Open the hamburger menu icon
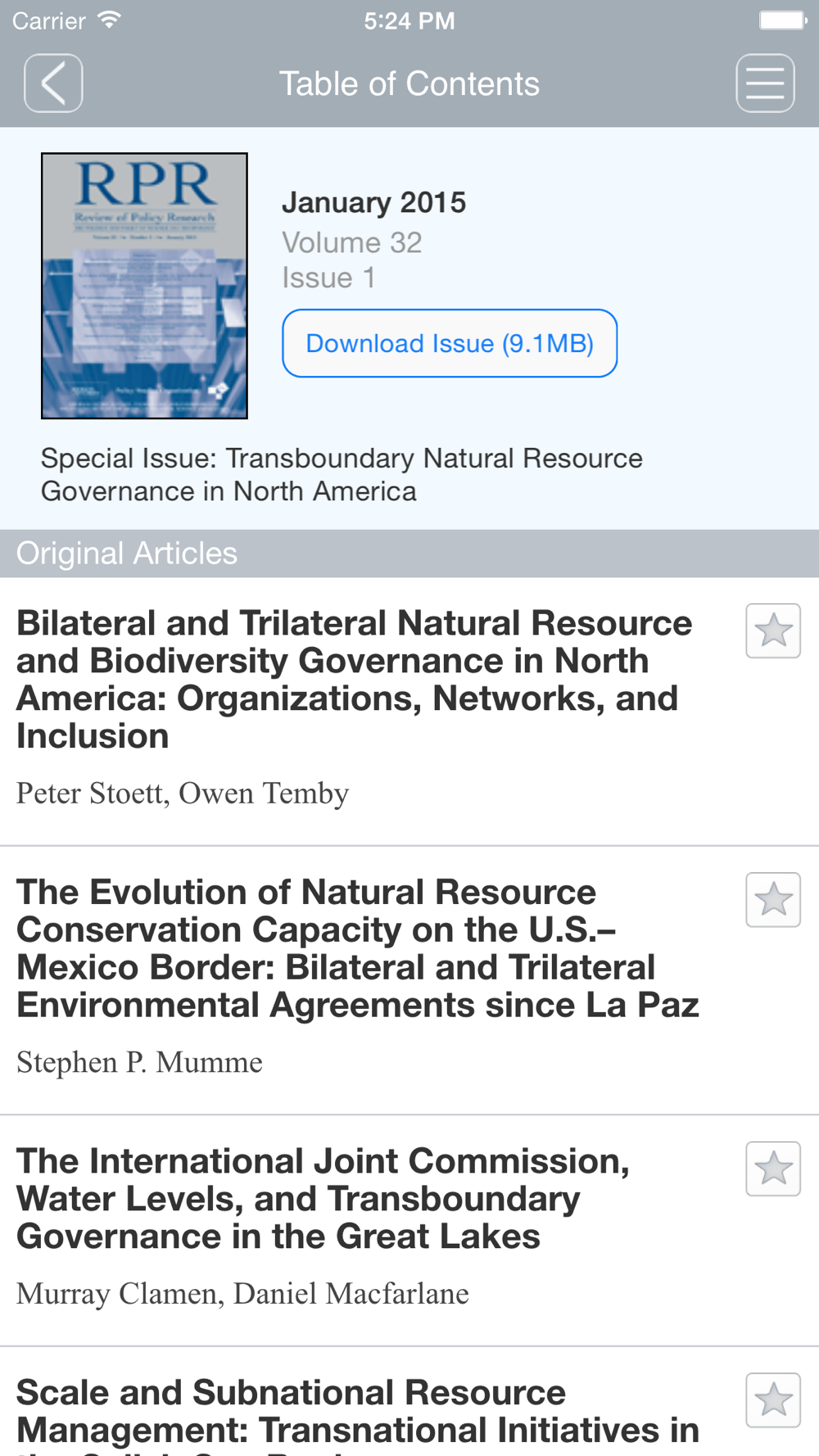Image resolution: width=819 pixels, height=1456 pixels. coord(765,84)
